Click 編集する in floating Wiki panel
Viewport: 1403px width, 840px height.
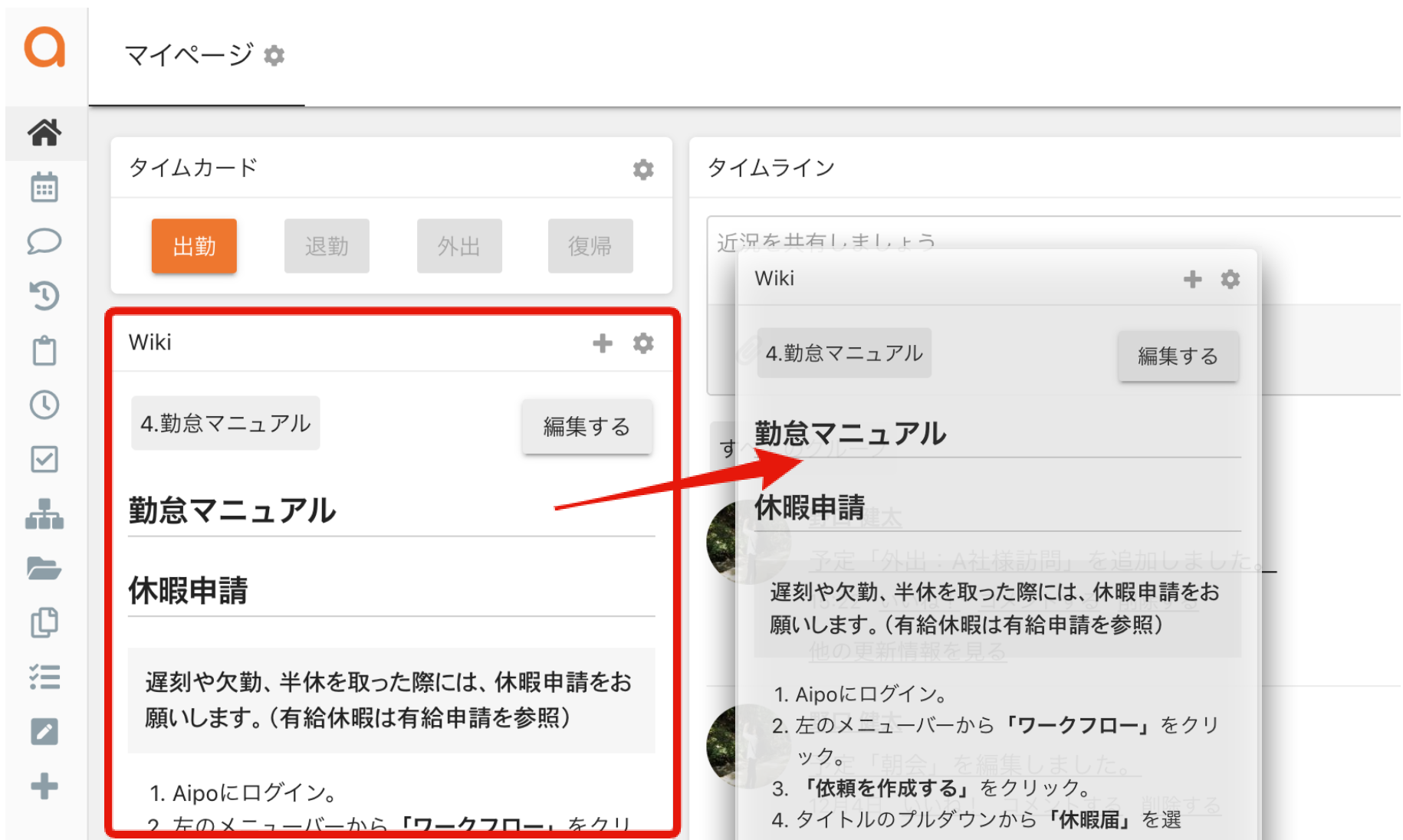tap(1178, 356)
